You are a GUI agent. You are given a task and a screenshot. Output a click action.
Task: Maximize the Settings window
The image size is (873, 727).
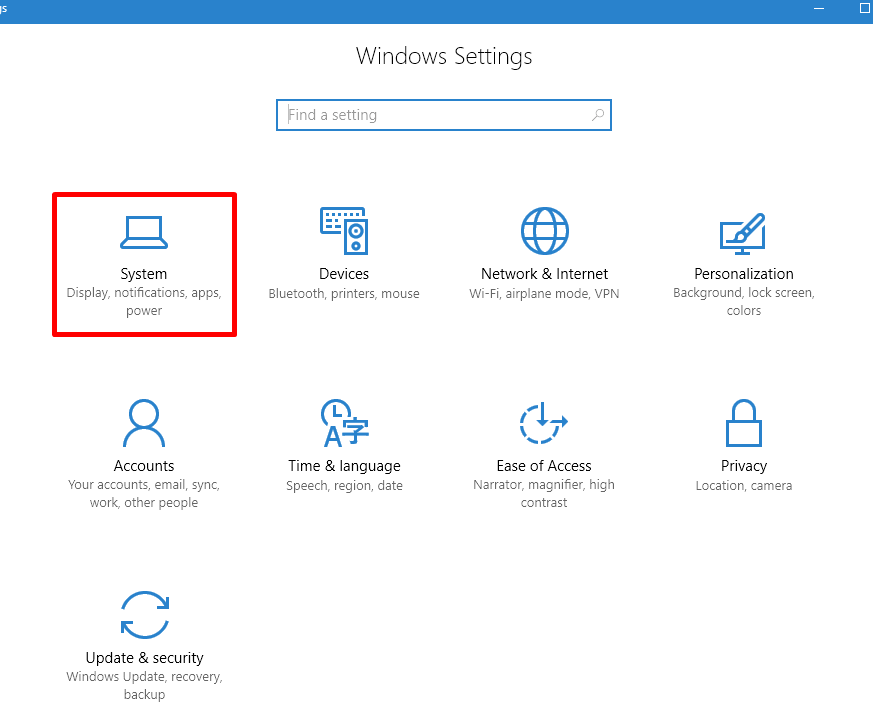coord(865,8)
